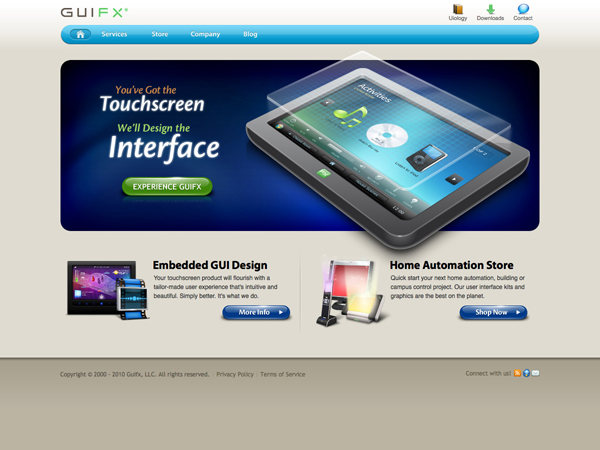Screen dimensions: 600x450
Task: Click the Shop Now button
Action: (x=493, y=312)
